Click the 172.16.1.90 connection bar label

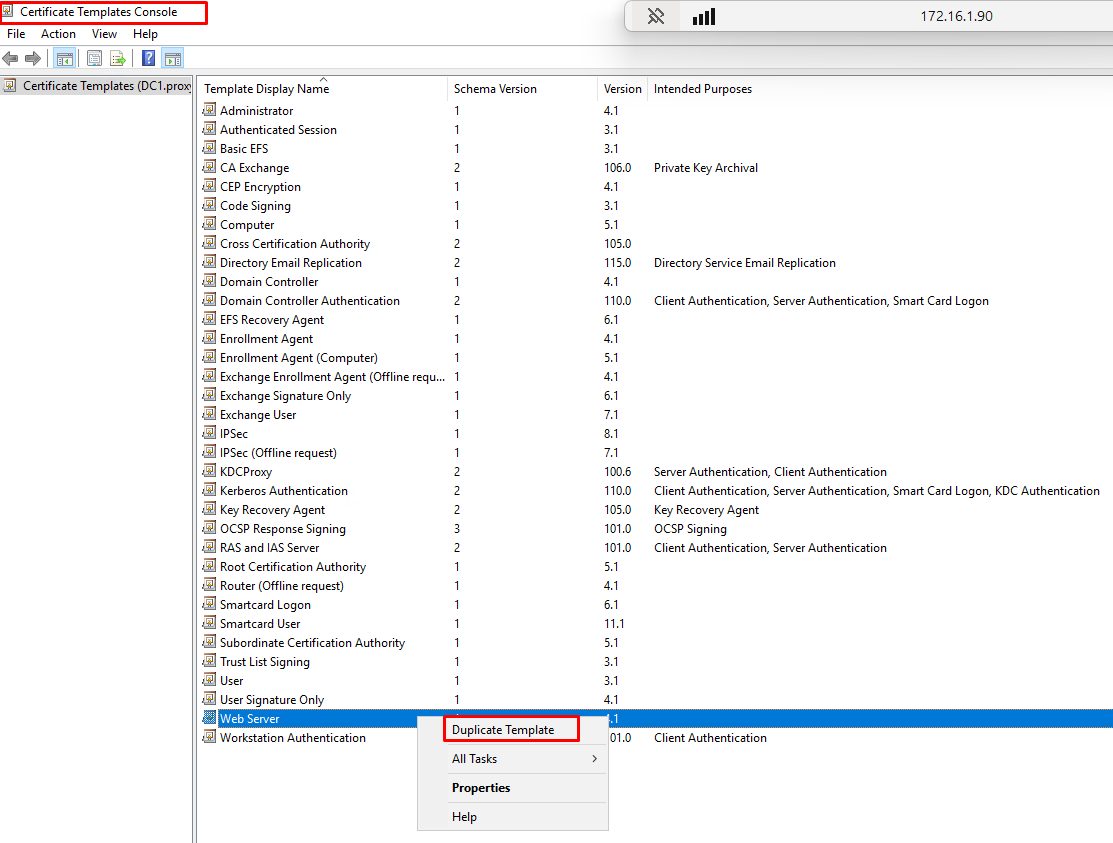[956, 16]
